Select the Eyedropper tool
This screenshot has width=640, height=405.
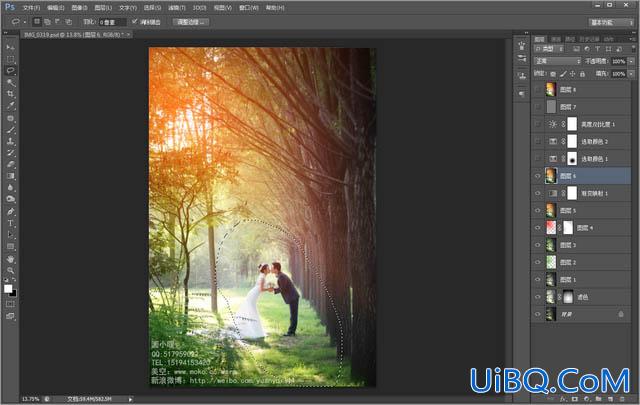tap(11, 106)
